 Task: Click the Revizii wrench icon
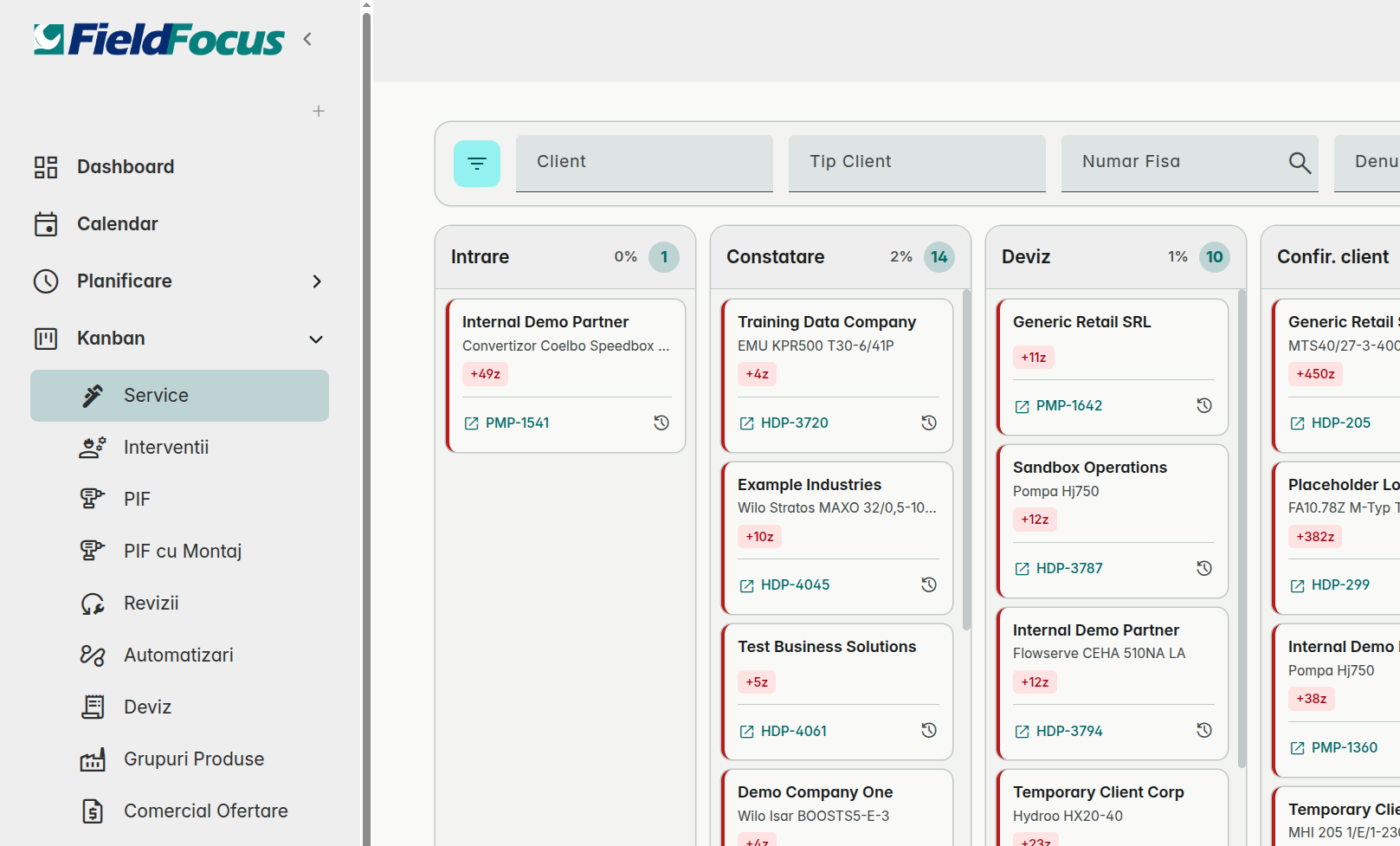[93, 604]
